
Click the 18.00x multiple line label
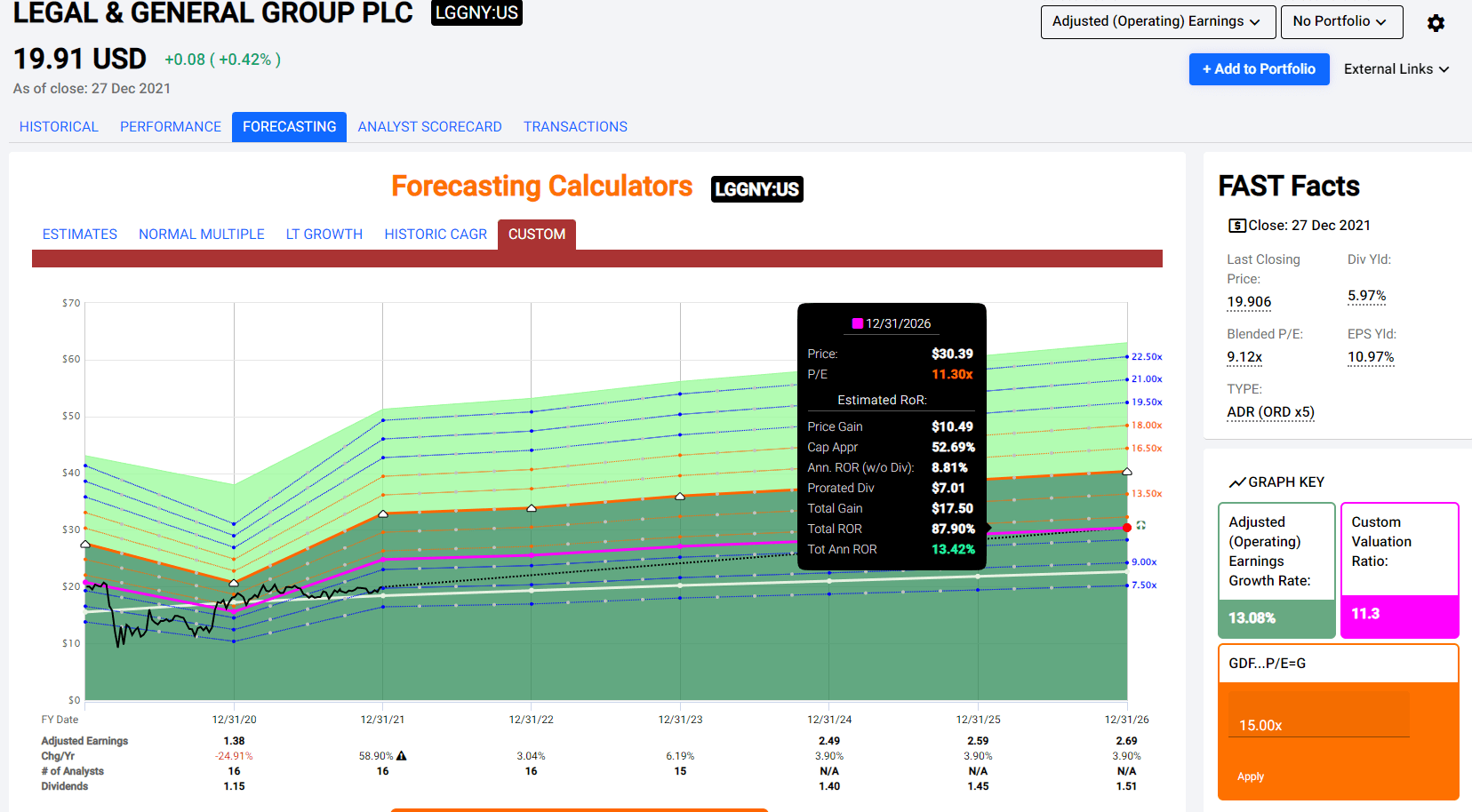[x=1147, y=426]
